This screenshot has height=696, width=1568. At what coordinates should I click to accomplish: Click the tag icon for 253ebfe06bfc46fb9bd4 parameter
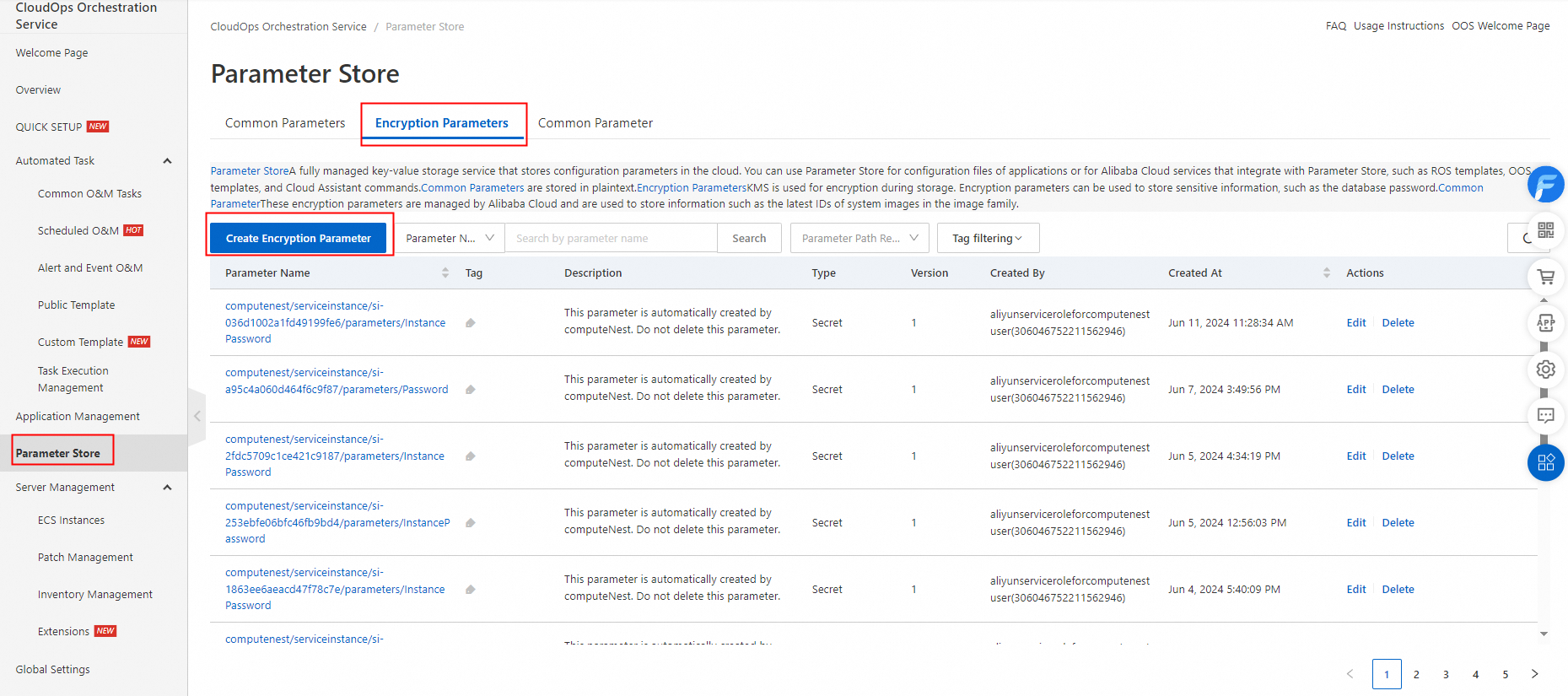coord(471,523)
